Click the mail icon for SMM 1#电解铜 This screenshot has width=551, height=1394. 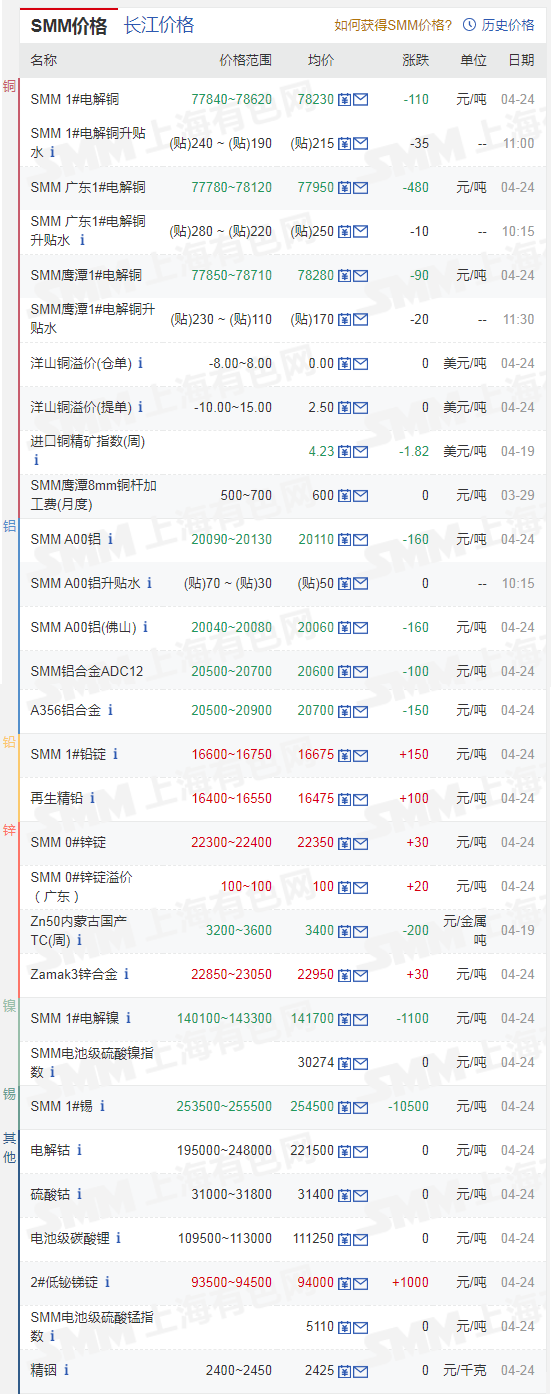tap(361, 99)
